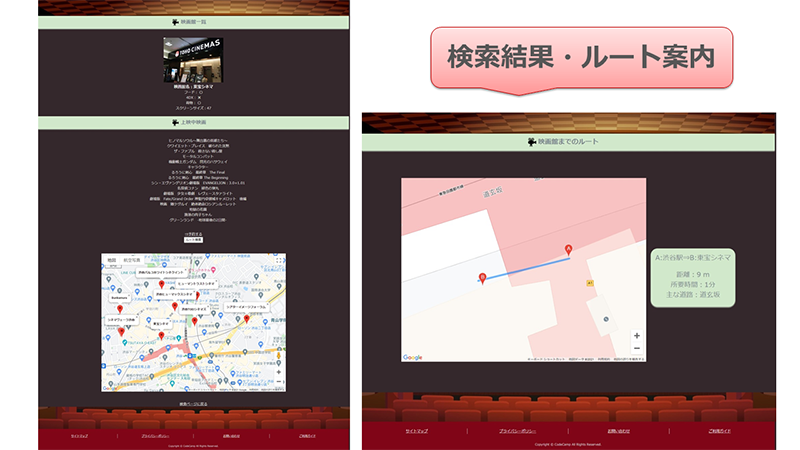
Task: Zoom out on the route map
Action: click(x=637, y=348)
